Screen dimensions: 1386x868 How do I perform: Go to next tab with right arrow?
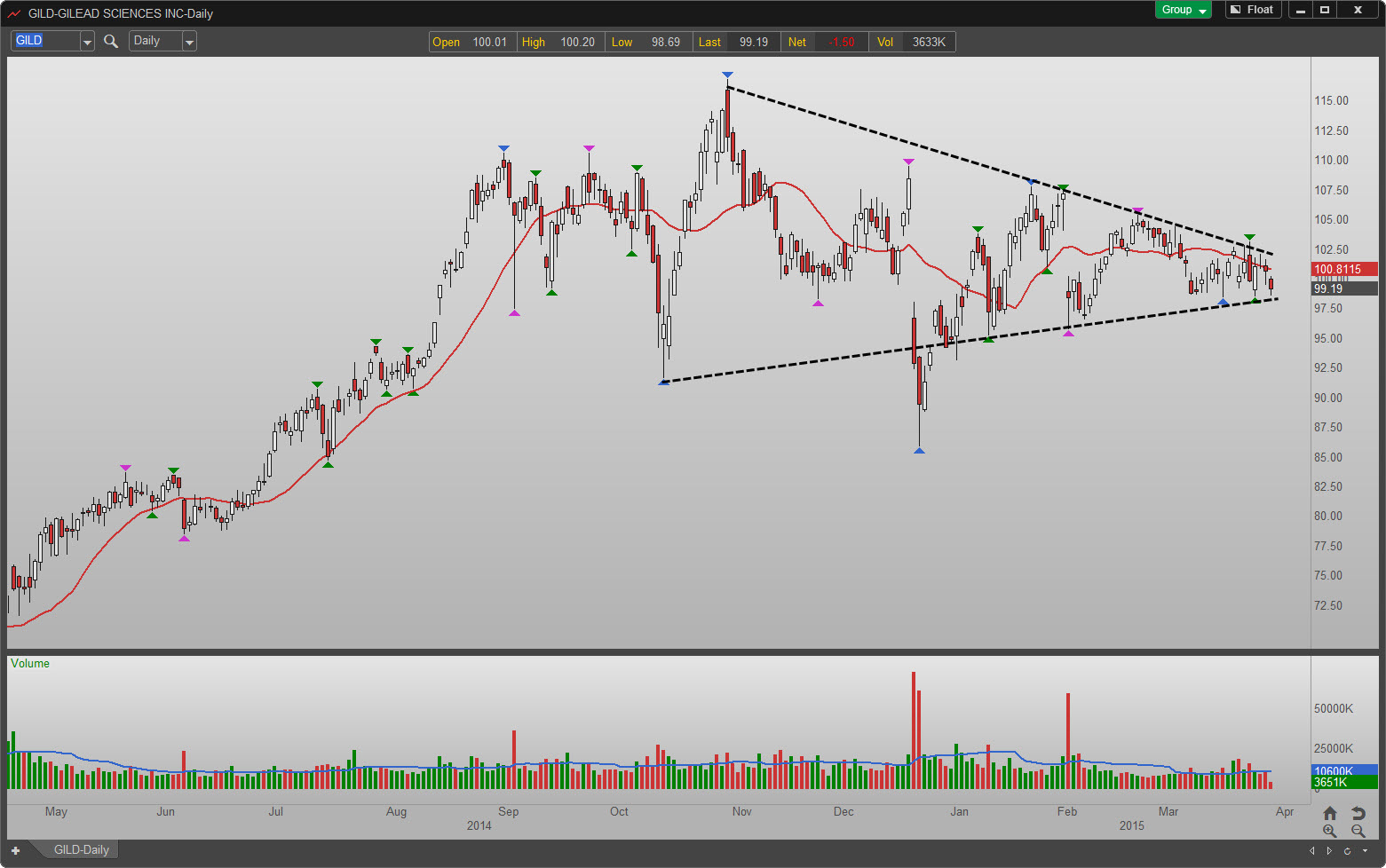click(1329, 850)
